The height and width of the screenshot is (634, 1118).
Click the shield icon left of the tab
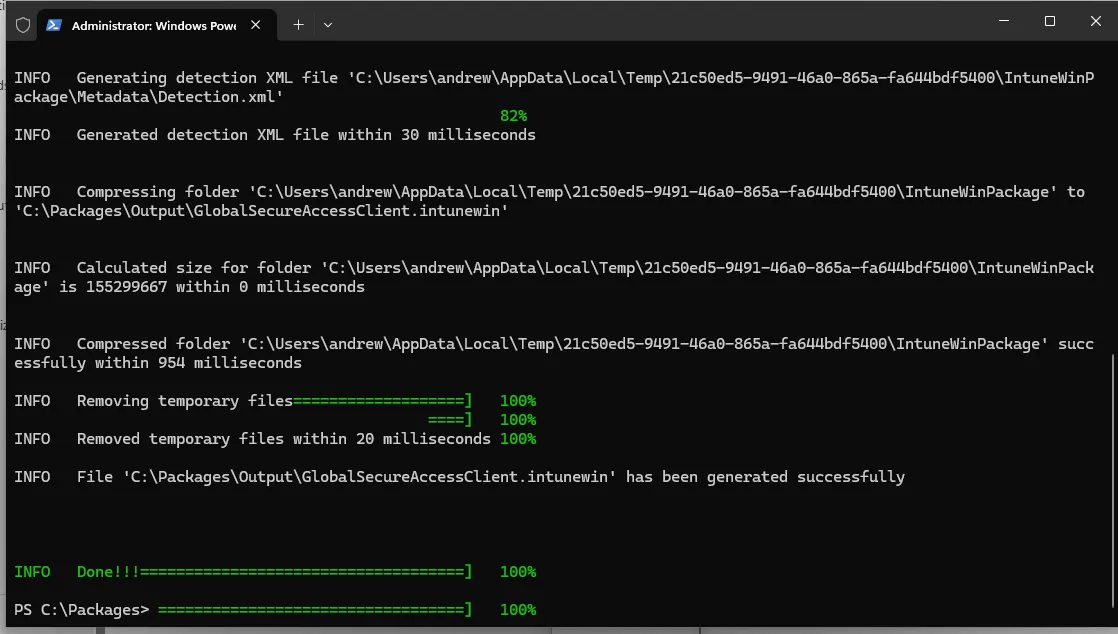tap(23, 25)
